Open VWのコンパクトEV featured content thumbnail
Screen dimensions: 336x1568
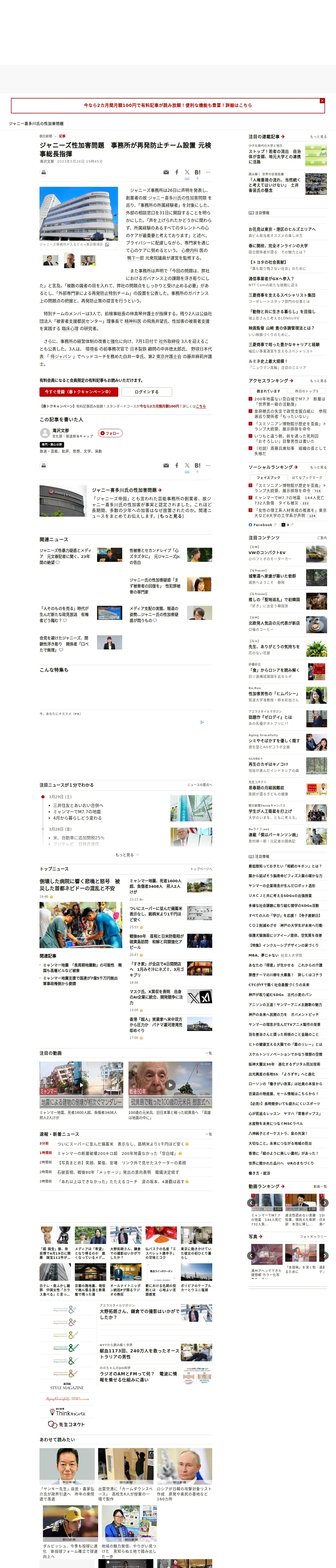pyautogui.click(x=316, y=554)
